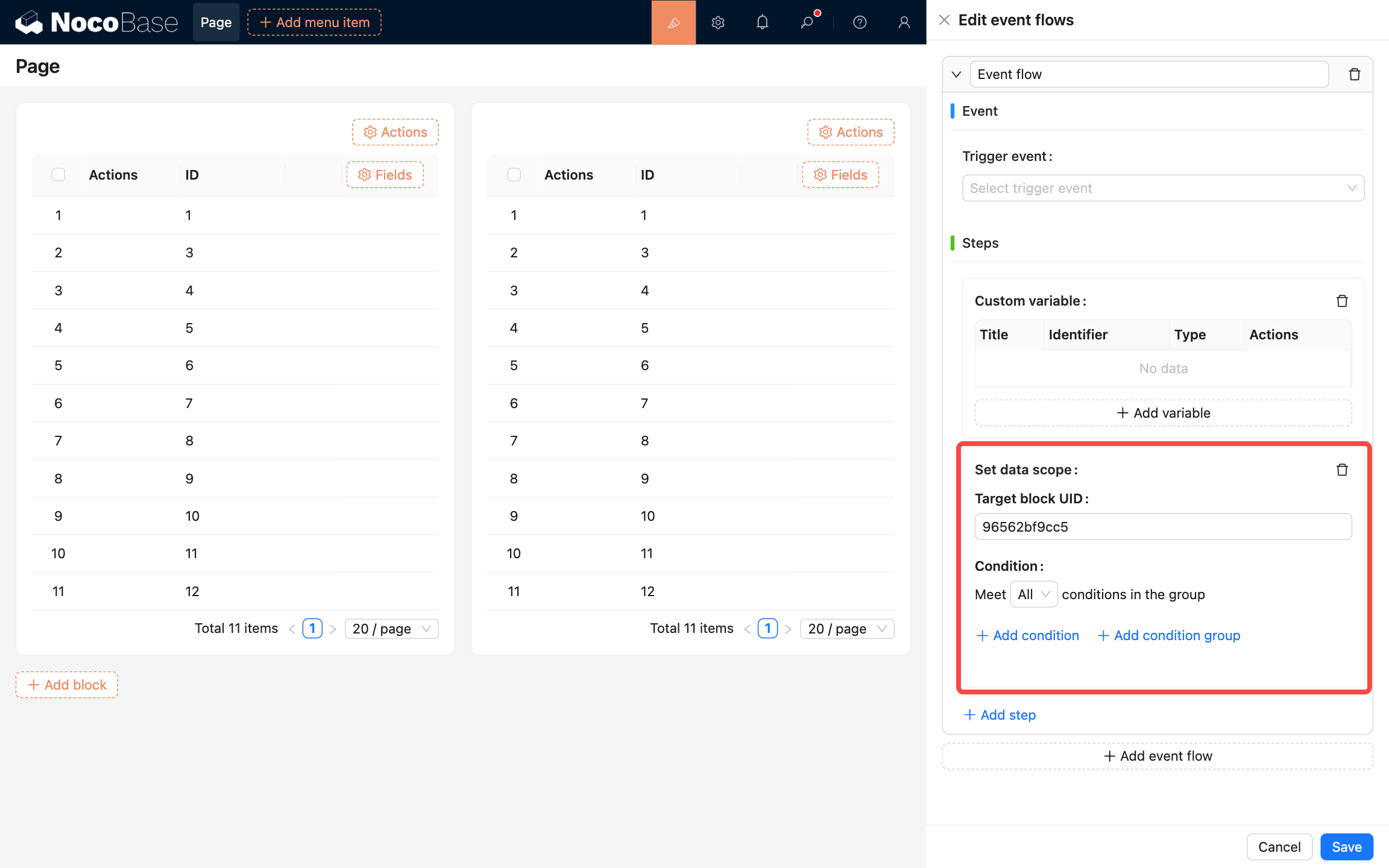Open the notifications bell
The height and width of the screenshot is (868, 1389).
[x=762, y=22]
